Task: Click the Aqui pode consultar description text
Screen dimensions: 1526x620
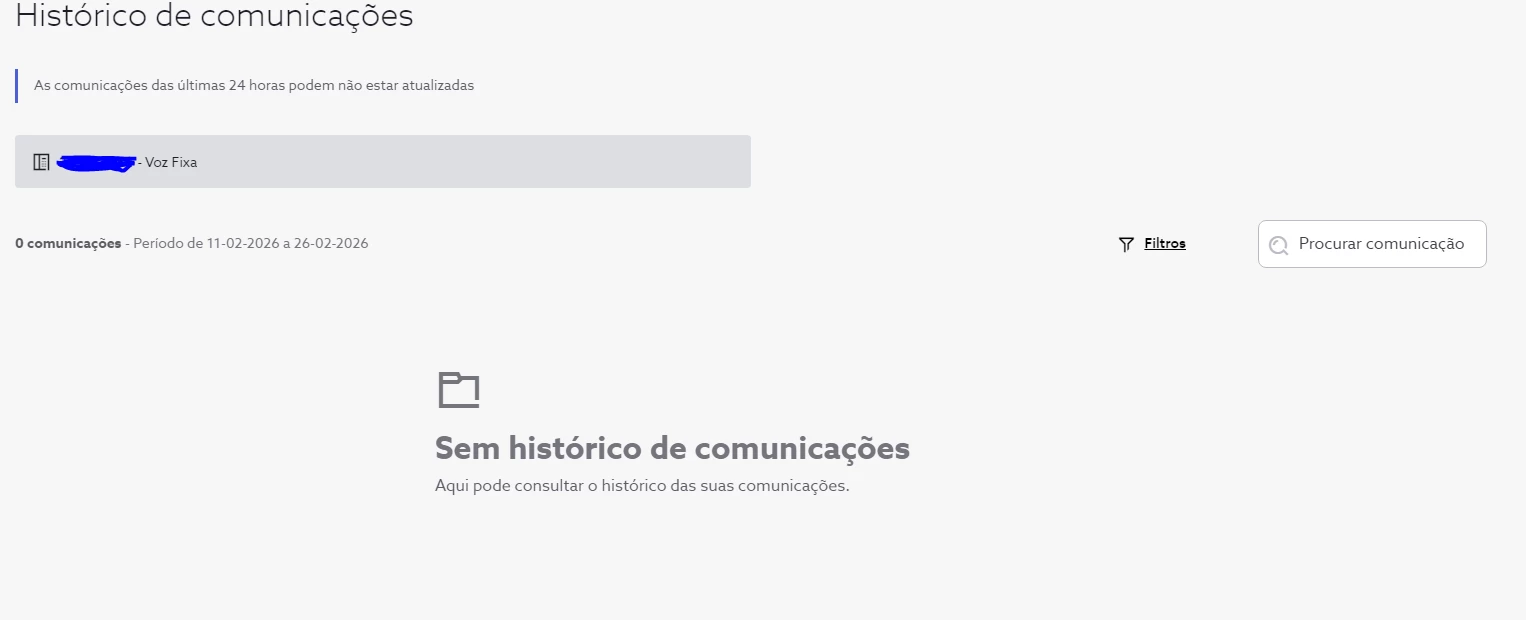Action: pos(641,486)
